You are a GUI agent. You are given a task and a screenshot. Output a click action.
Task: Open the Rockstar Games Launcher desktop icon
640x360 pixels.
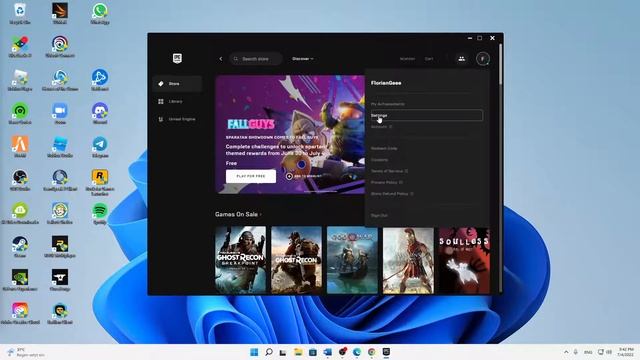100,182
